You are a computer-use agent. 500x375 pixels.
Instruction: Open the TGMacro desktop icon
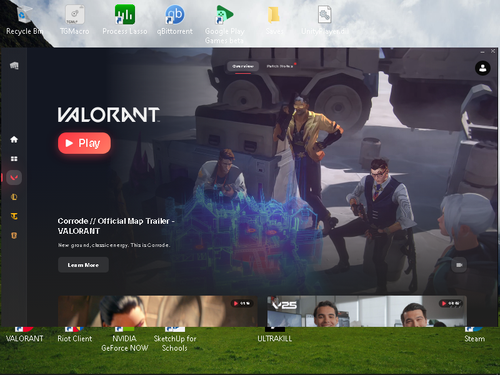click(75, 20)
